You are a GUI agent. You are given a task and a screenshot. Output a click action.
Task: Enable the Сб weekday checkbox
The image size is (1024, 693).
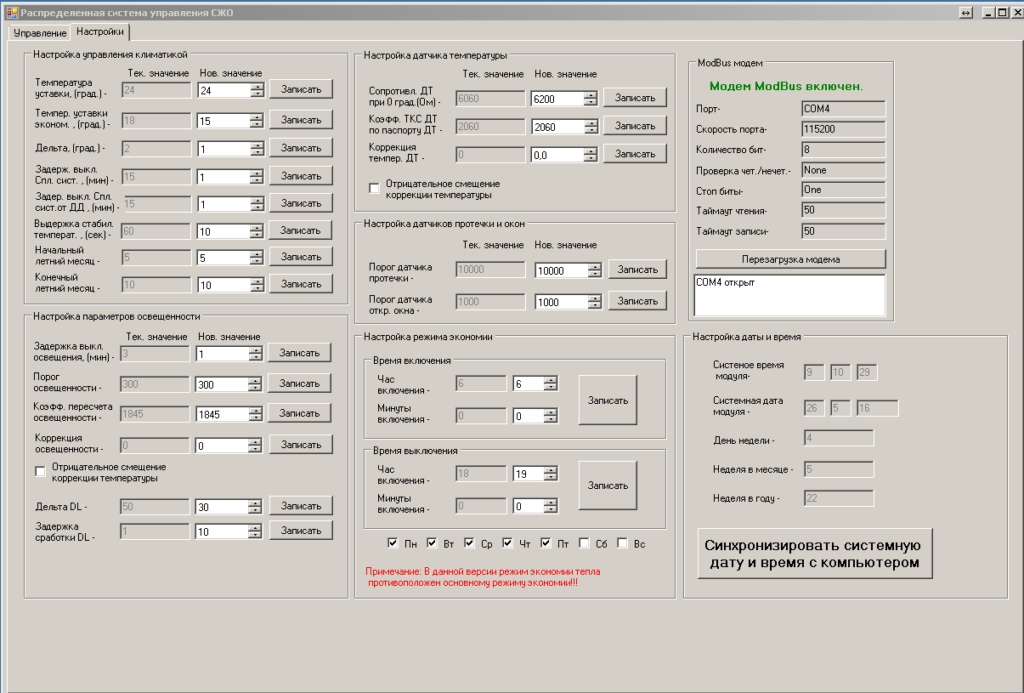pyautogui.click(x=584, y=543)
